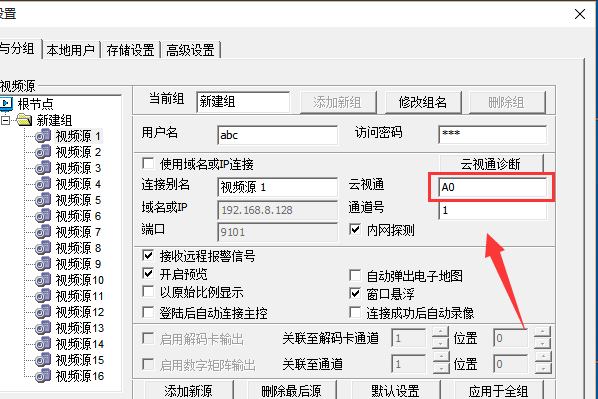
Task: Toggle 内网探测 checkbox
Action: click(355, 229)
